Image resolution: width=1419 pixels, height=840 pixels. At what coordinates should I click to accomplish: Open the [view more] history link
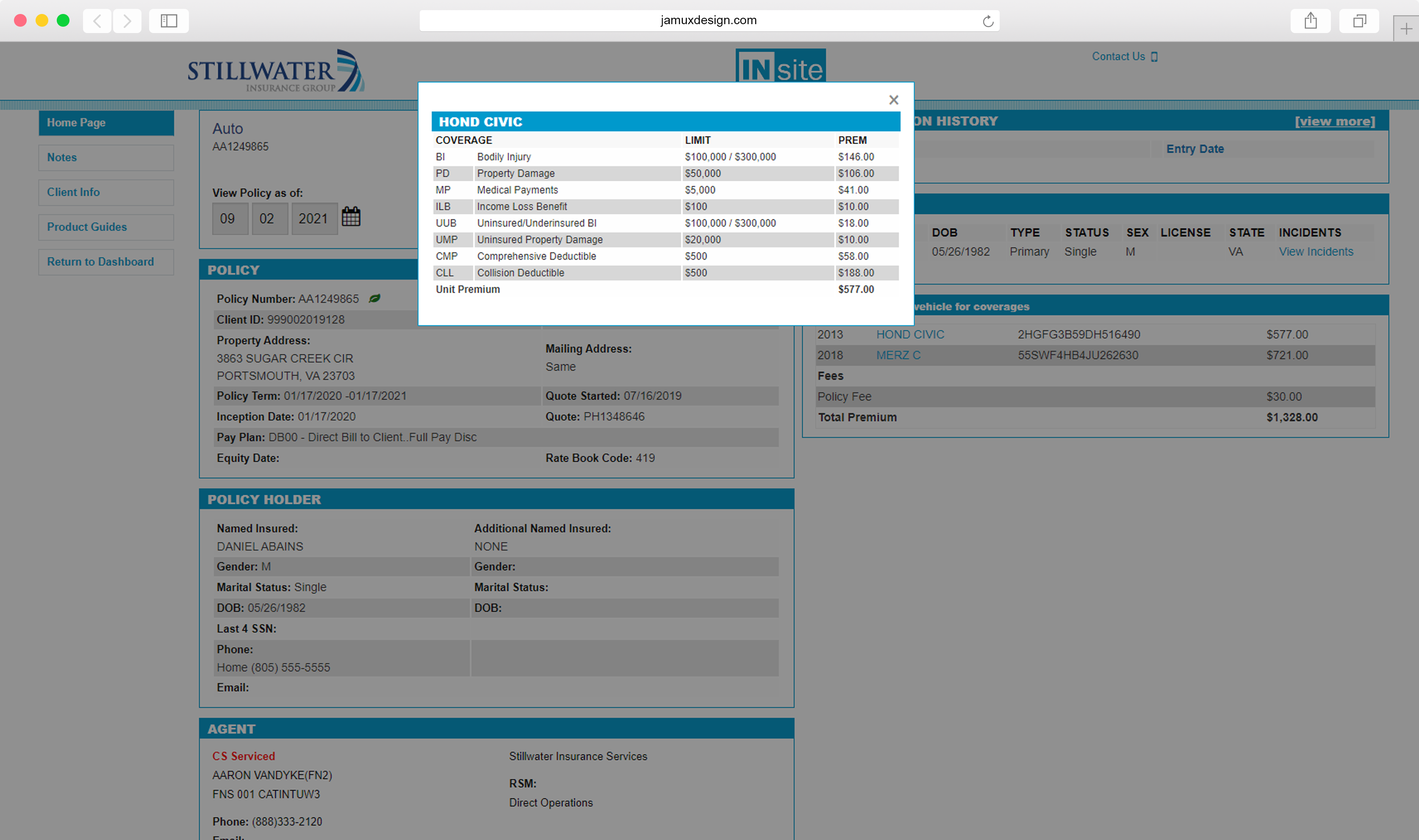click(x=1335, y=121)
